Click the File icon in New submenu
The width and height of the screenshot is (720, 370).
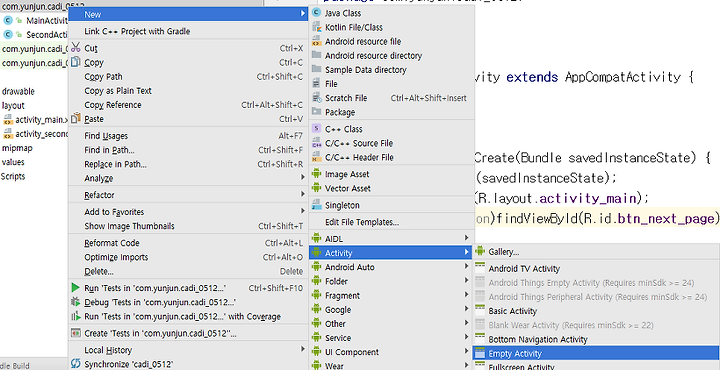tap(316, 84)
